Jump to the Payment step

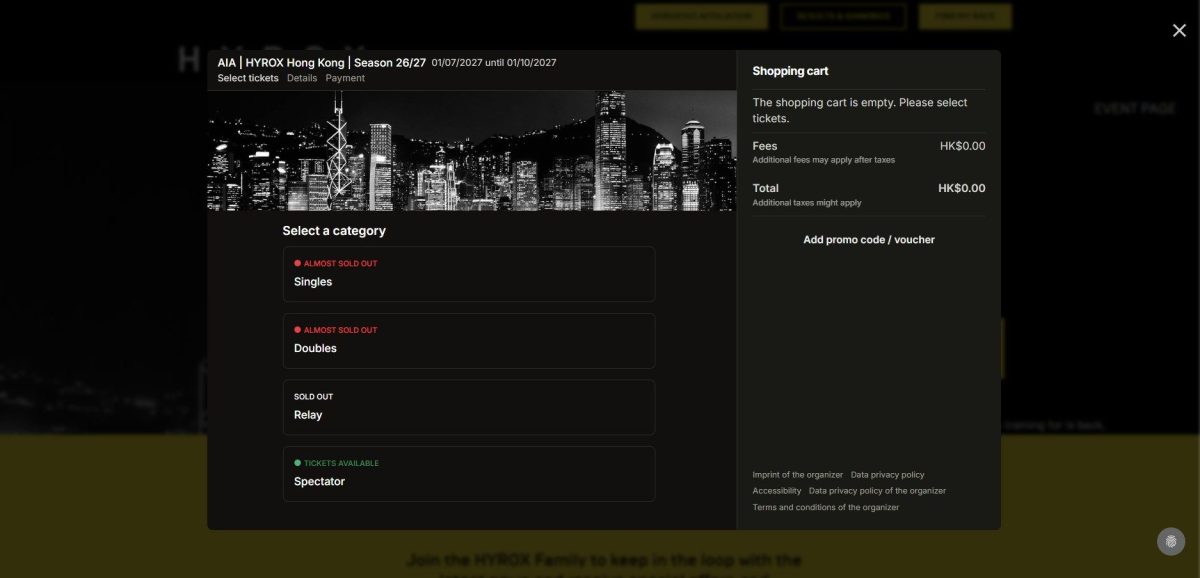coord(345,78)
